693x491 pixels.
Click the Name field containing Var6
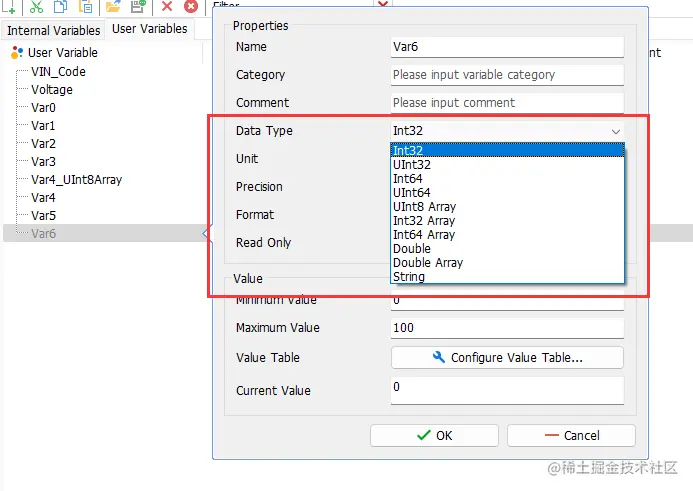[x=507, y=47]
